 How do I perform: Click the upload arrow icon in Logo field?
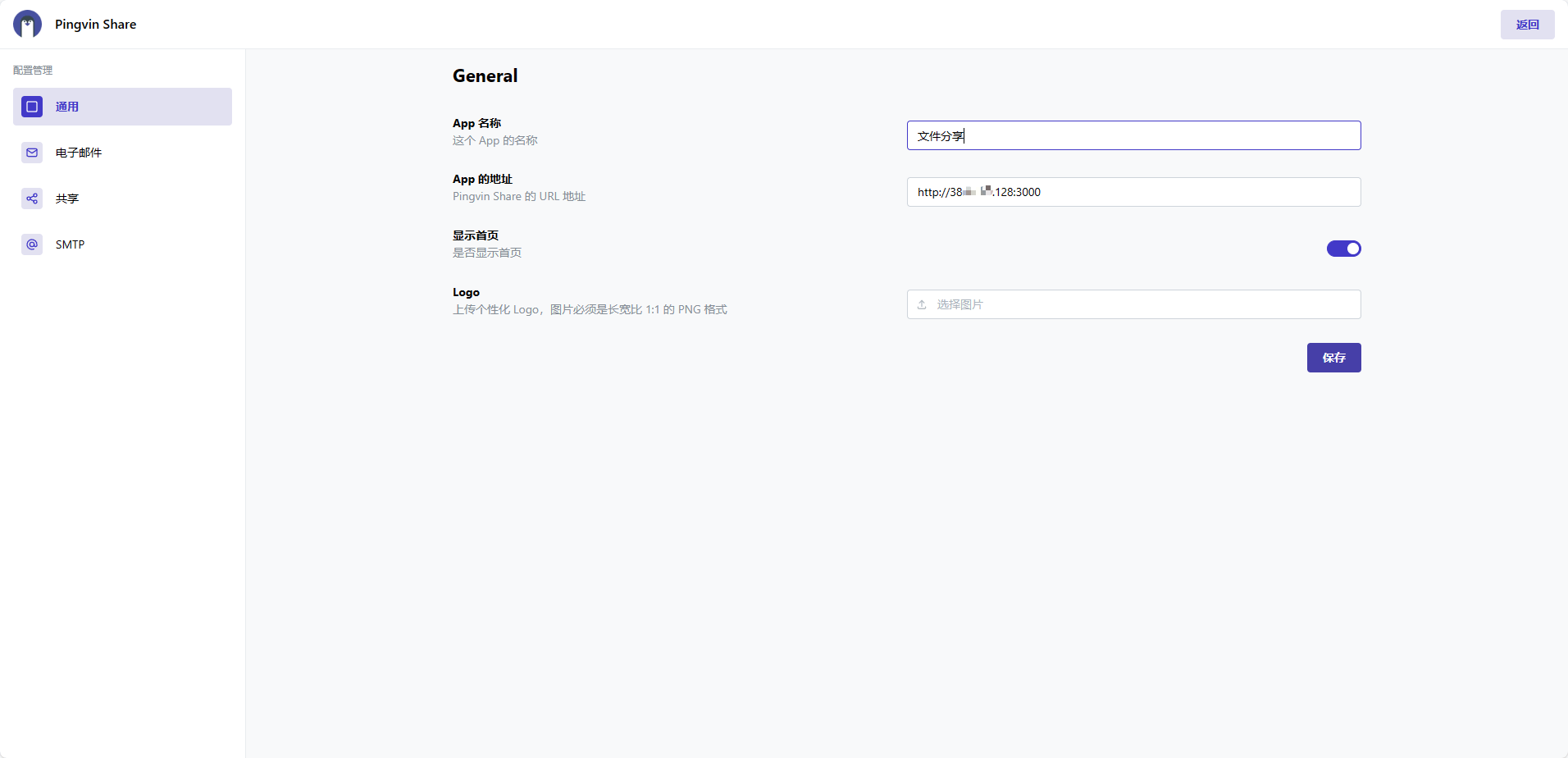[922, 304]
